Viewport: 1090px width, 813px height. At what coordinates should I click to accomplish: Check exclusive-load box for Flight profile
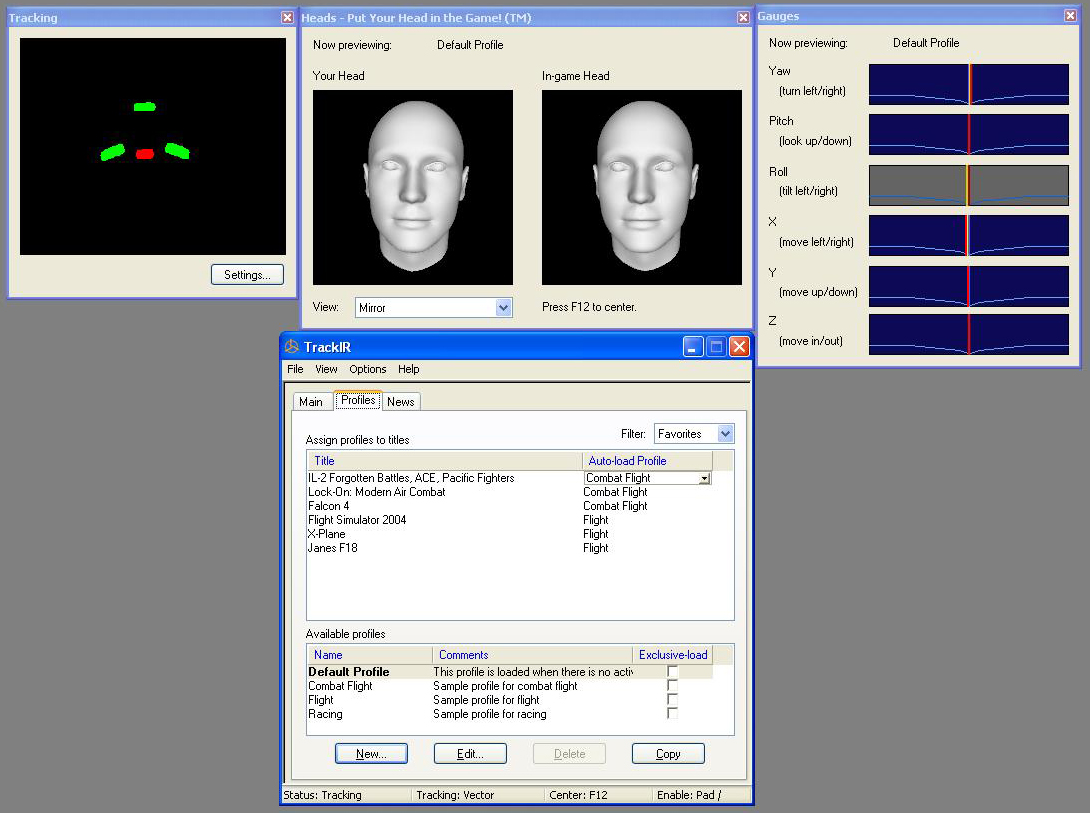point(672,700)
